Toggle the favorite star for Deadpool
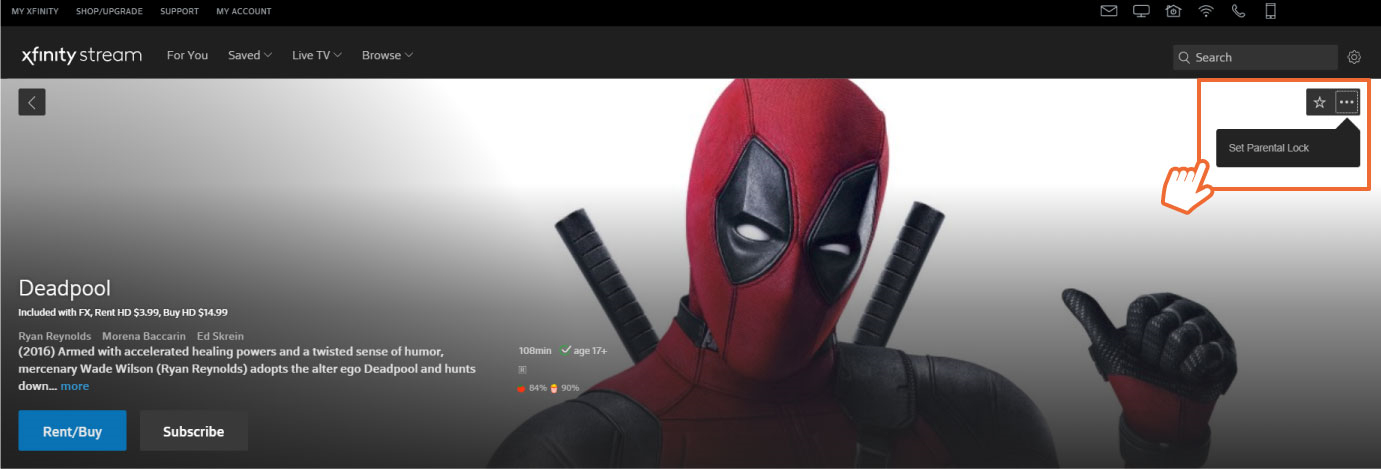1381x469 pixels. (1319, 102)
